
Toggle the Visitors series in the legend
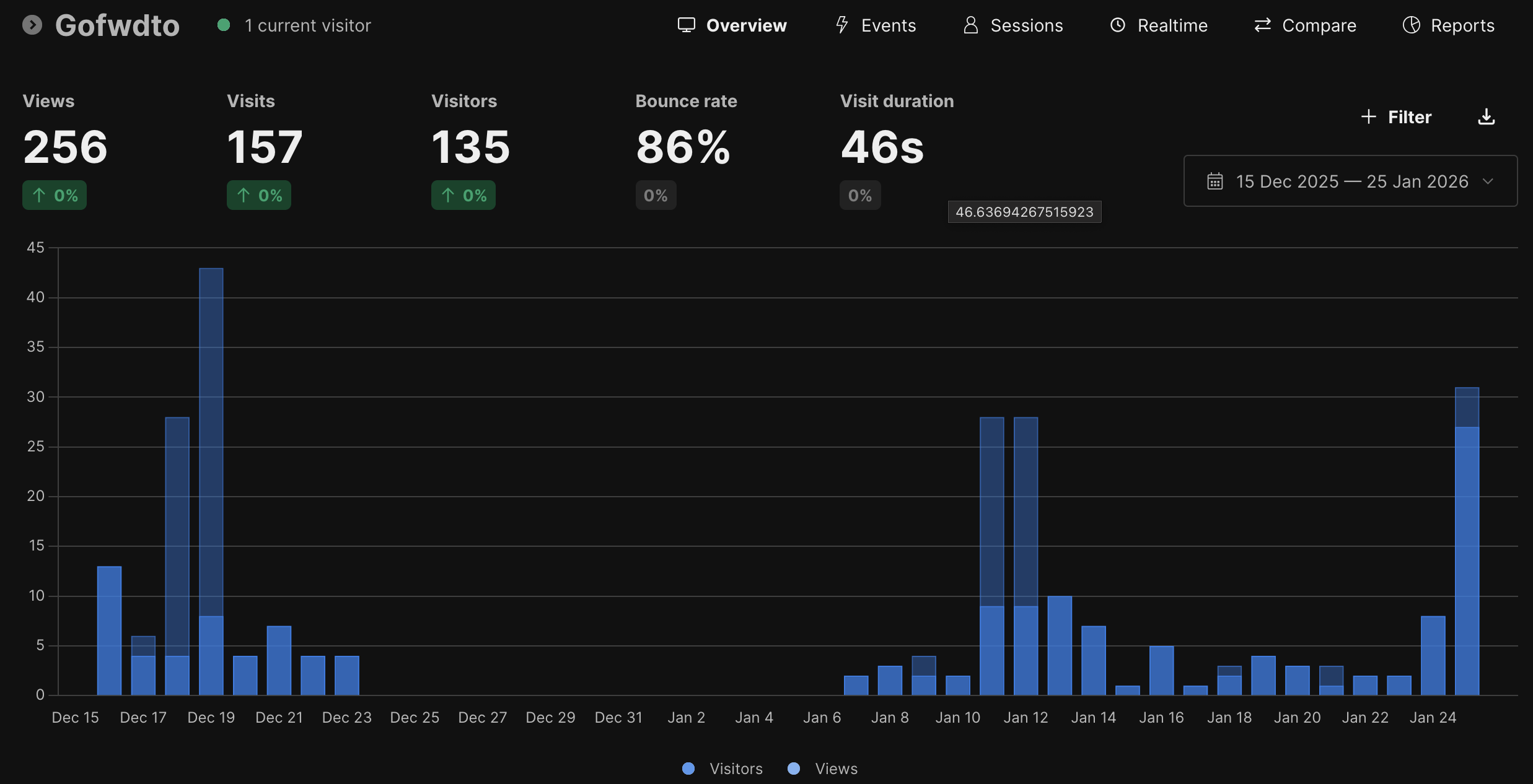tap(722, 768)
